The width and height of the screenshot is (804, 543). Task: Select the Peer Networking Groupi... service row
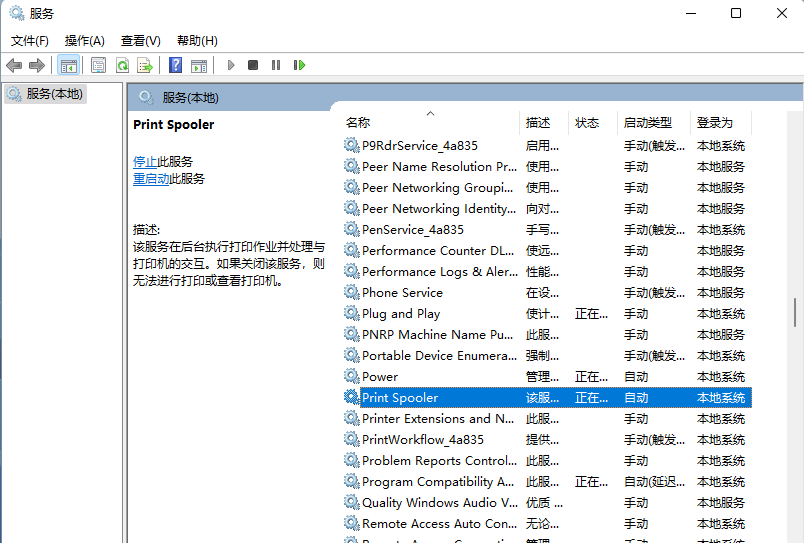click(547, 188)
